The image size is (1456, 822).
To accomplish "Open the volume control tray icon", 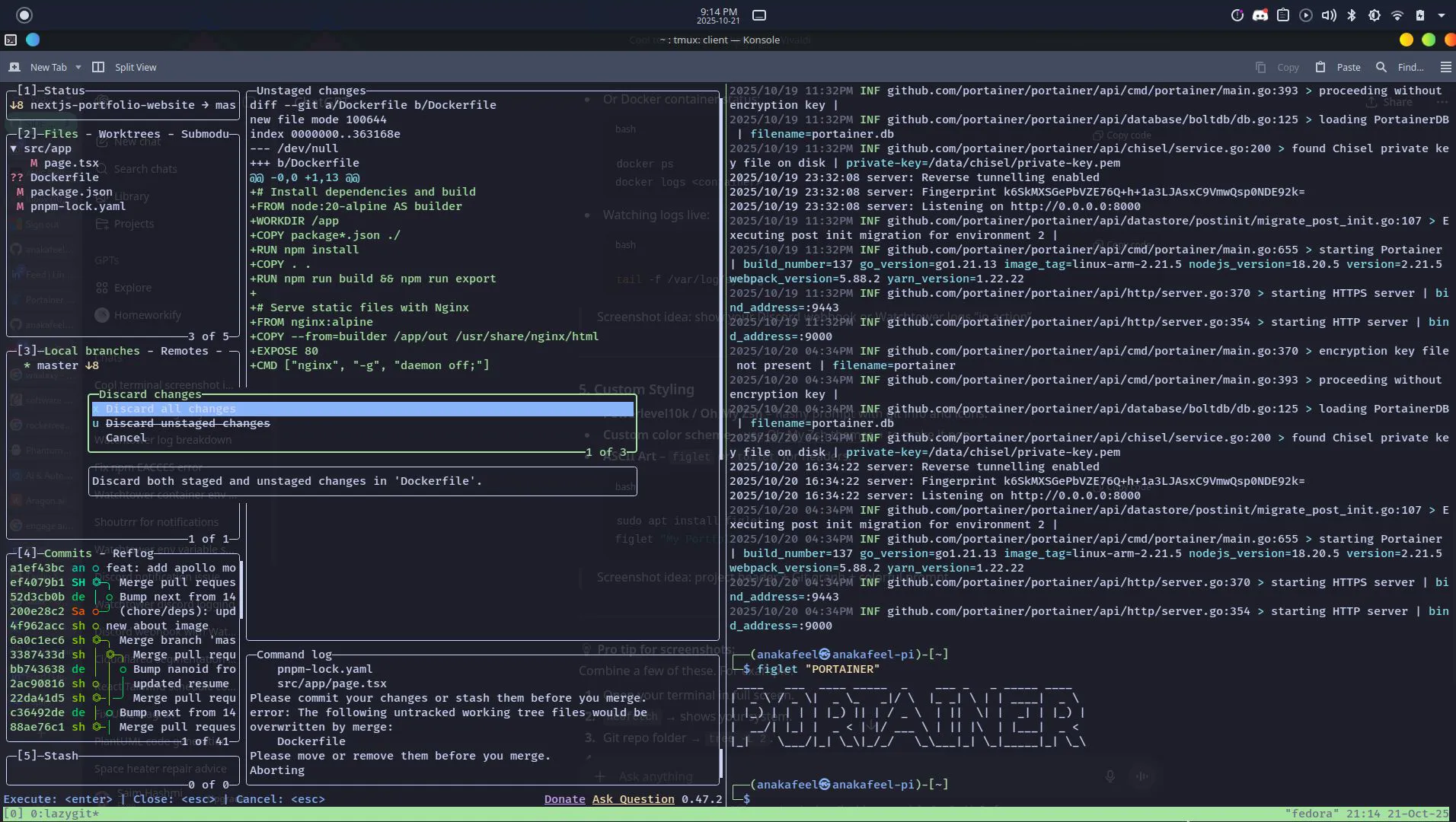I will pos(1329,15).
